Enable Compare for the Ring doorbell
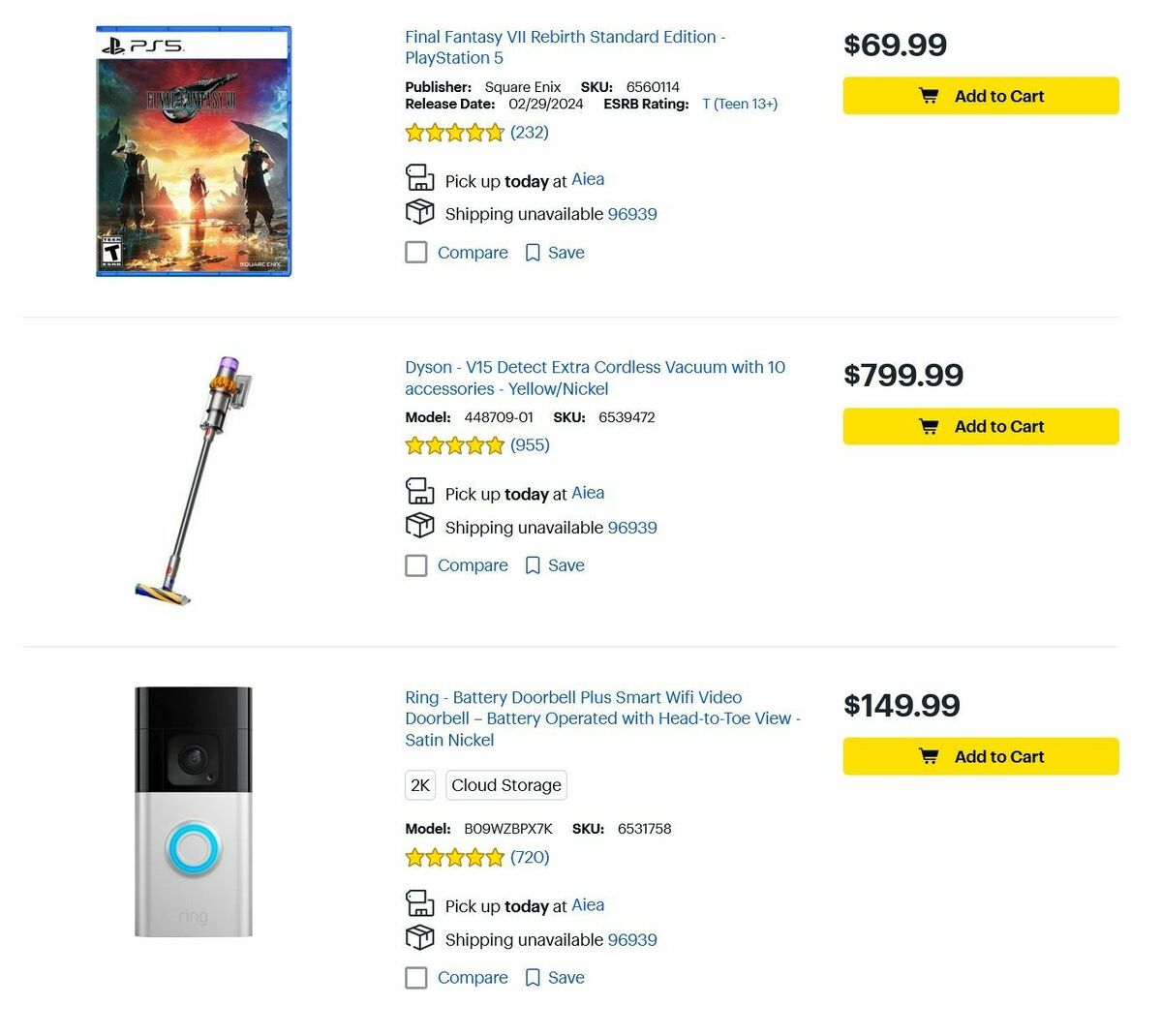 [x=415, y=977]
